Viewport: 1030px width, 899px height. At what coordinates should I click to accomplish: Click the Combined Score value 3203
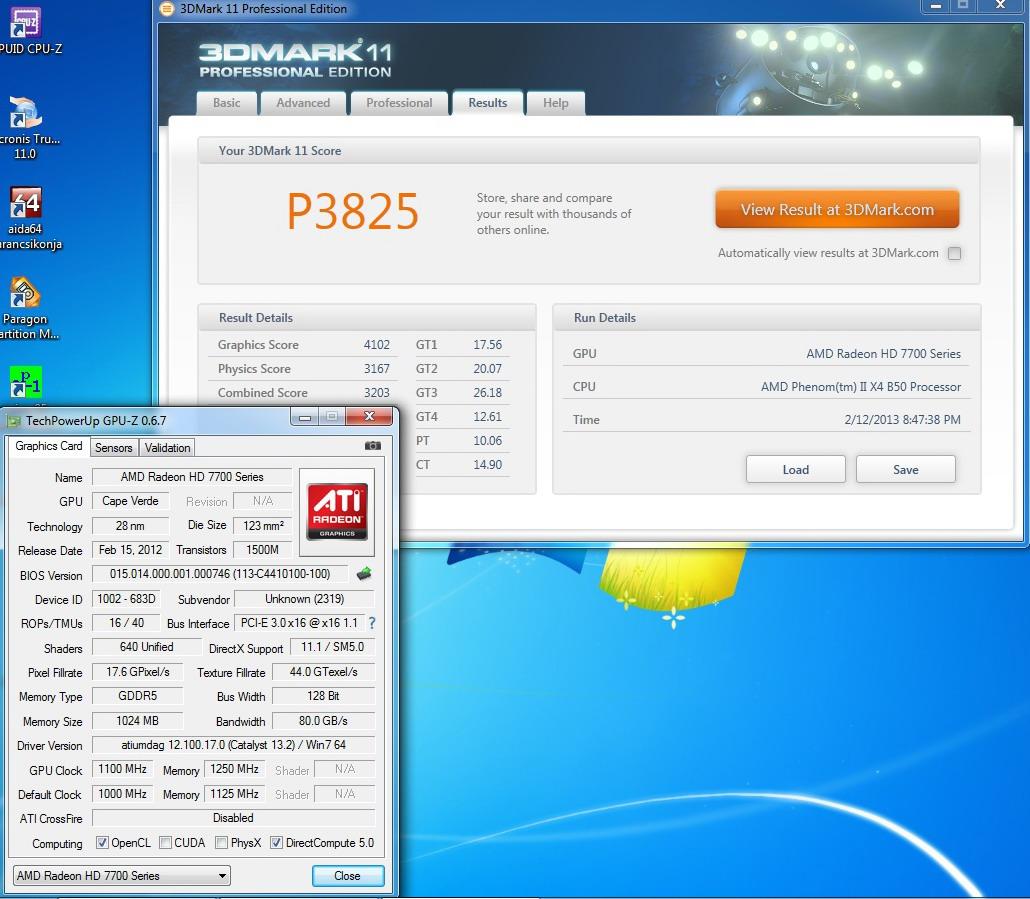[376, 393]
